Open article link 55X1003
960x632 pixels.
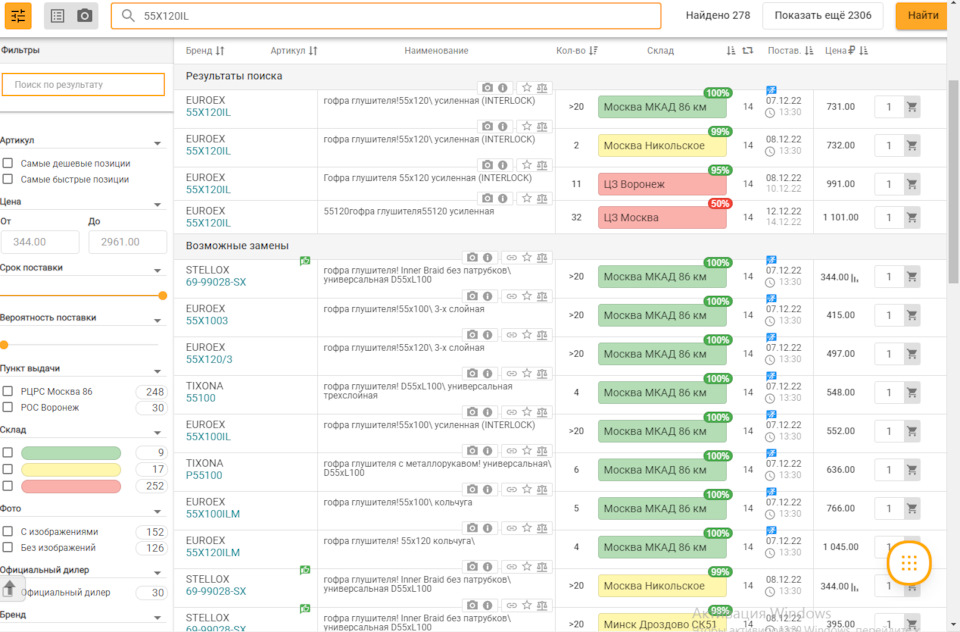click(x=207, y=321)
